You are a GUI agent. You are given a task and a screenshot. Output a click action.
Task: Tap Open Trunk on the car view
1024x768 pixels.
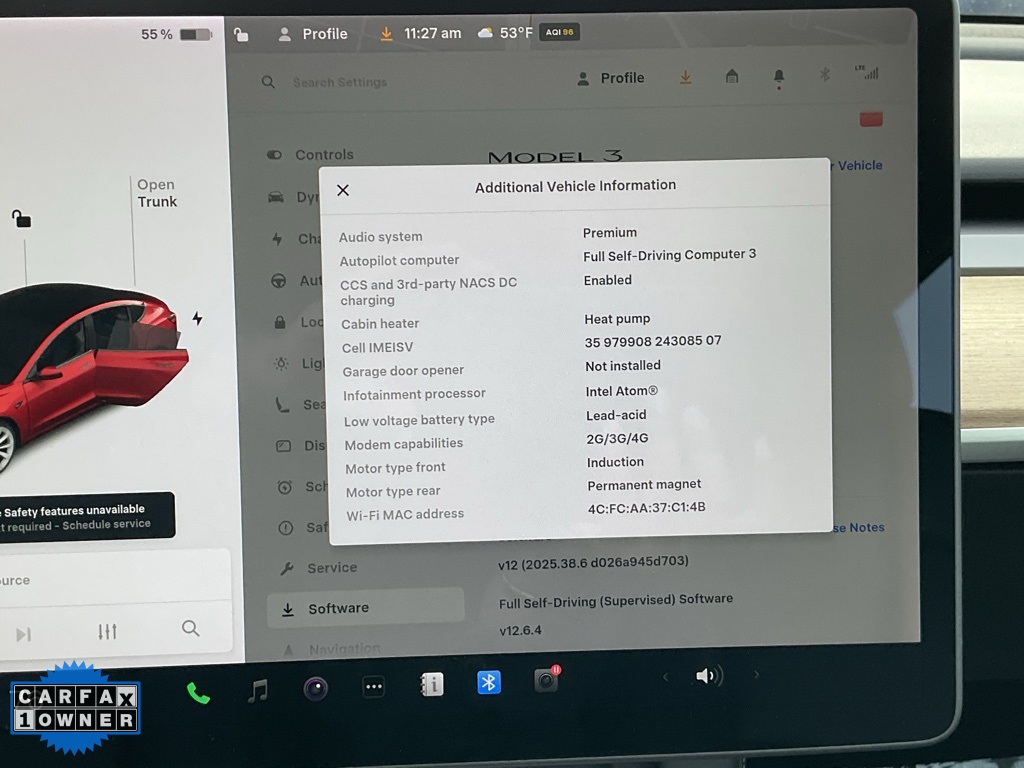click(x=156, y=193)
